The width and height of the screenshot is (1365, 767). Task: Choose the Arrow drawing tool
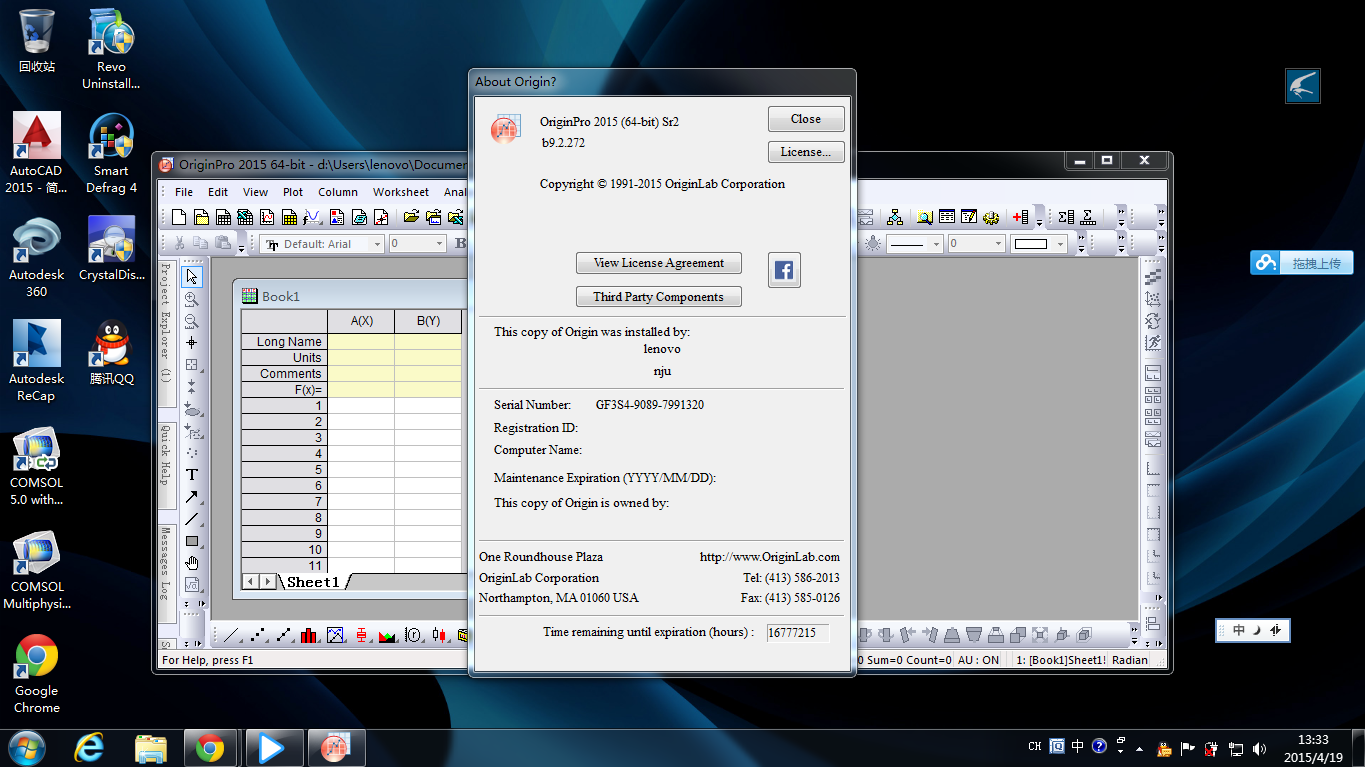(192, 497)
